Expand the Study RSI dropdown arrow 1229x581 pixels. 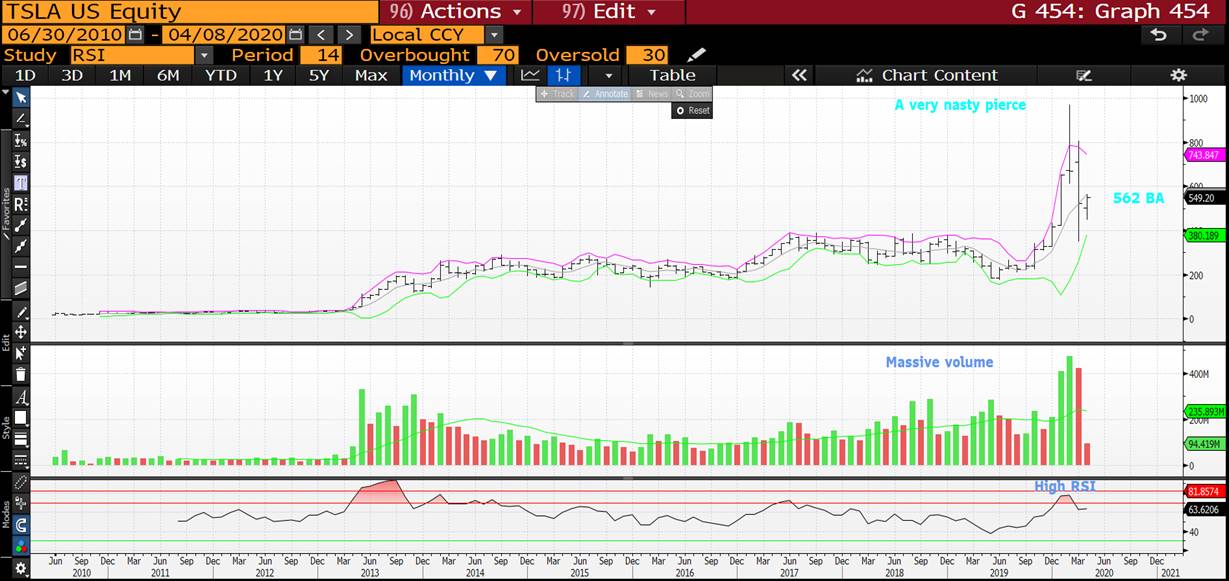click(204, 55)
